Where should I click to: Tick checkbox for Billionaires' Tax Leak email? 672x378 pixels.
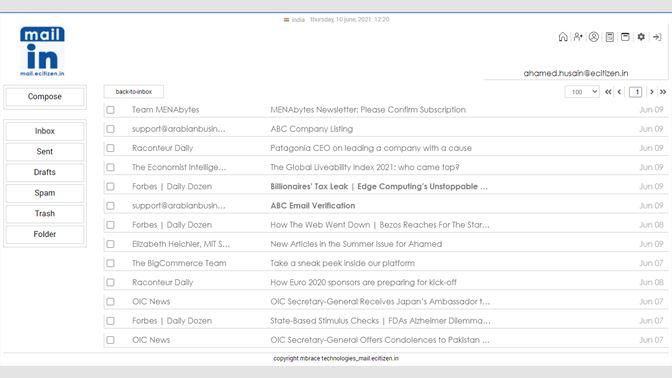111,186
